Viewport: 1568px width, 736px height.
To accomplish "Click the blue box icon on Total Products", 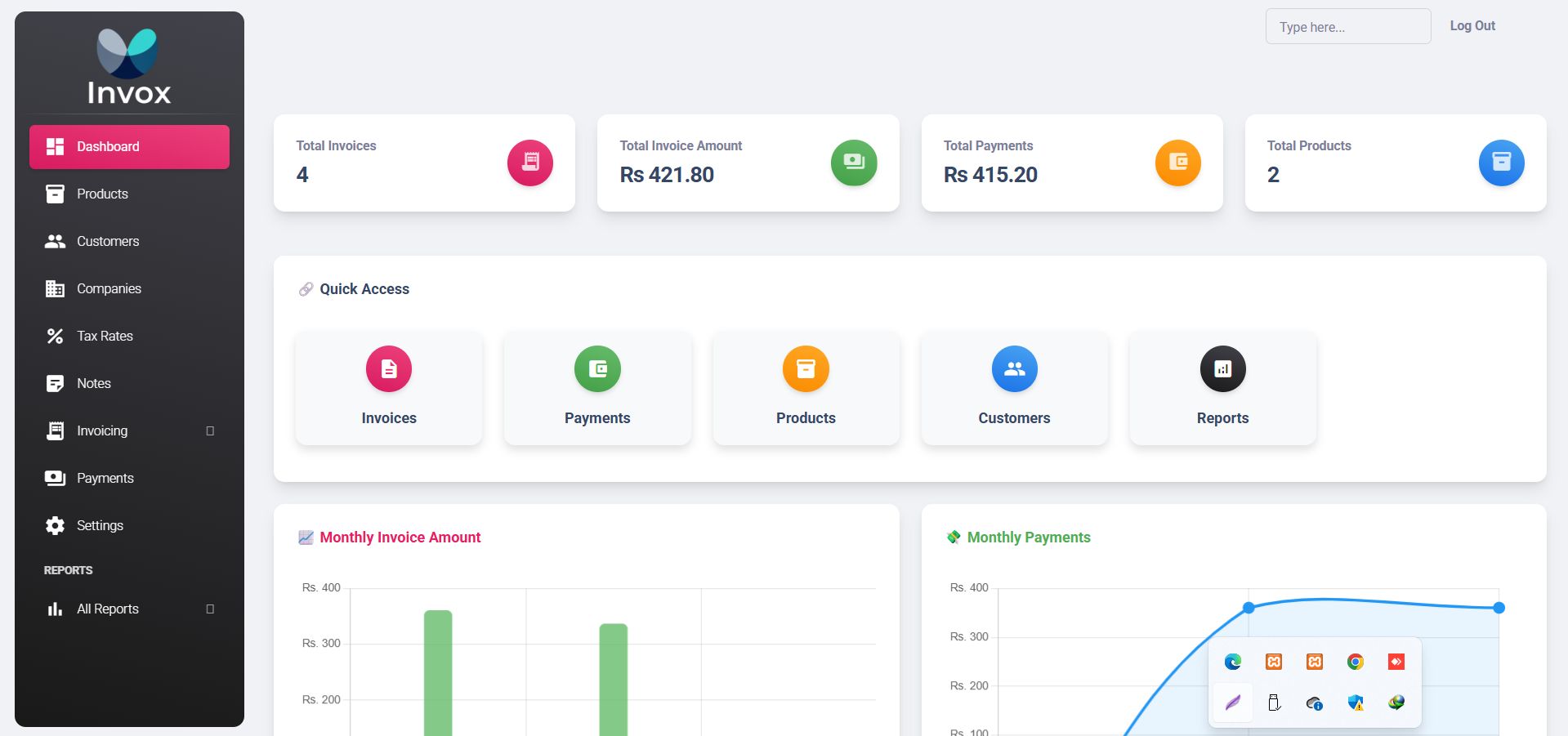I will tap(1502, 163).
